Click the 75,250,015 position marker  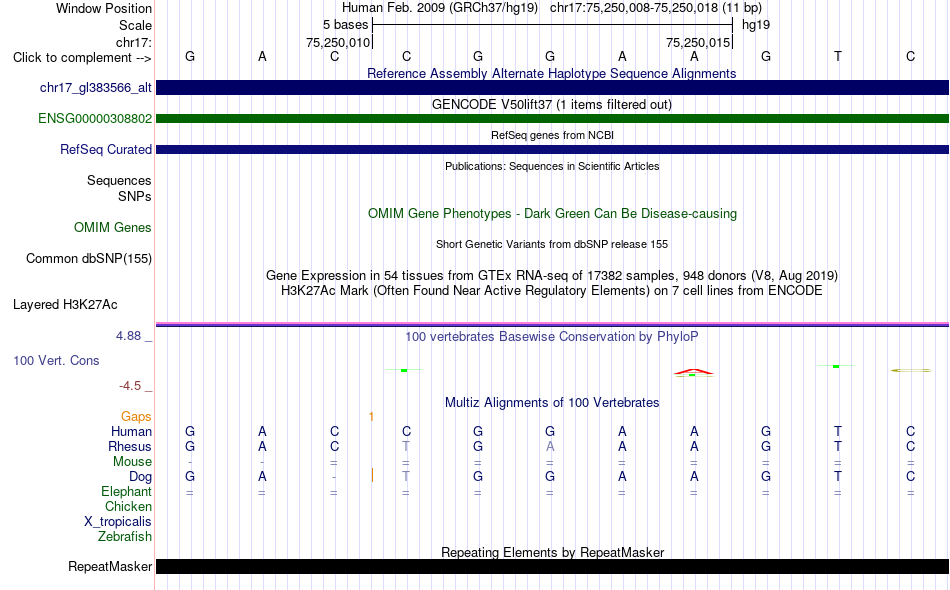(697, 42)
